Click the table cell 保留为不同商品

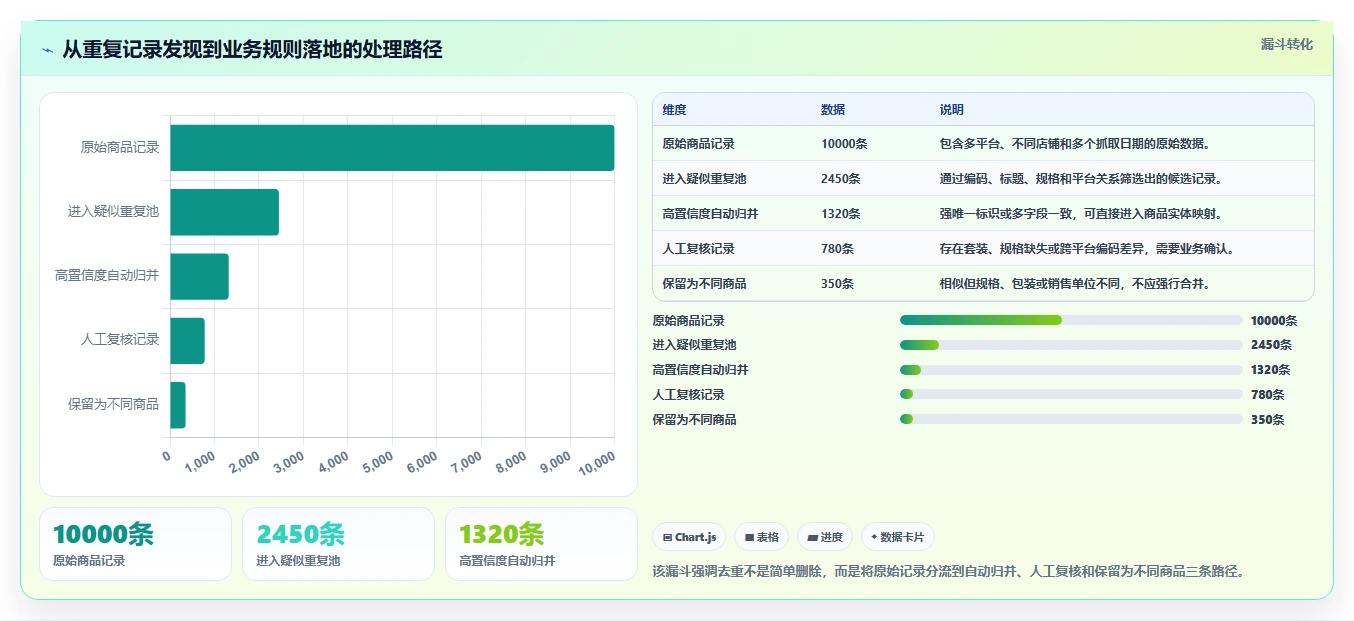pyautogui.click(x=704, y=284)
